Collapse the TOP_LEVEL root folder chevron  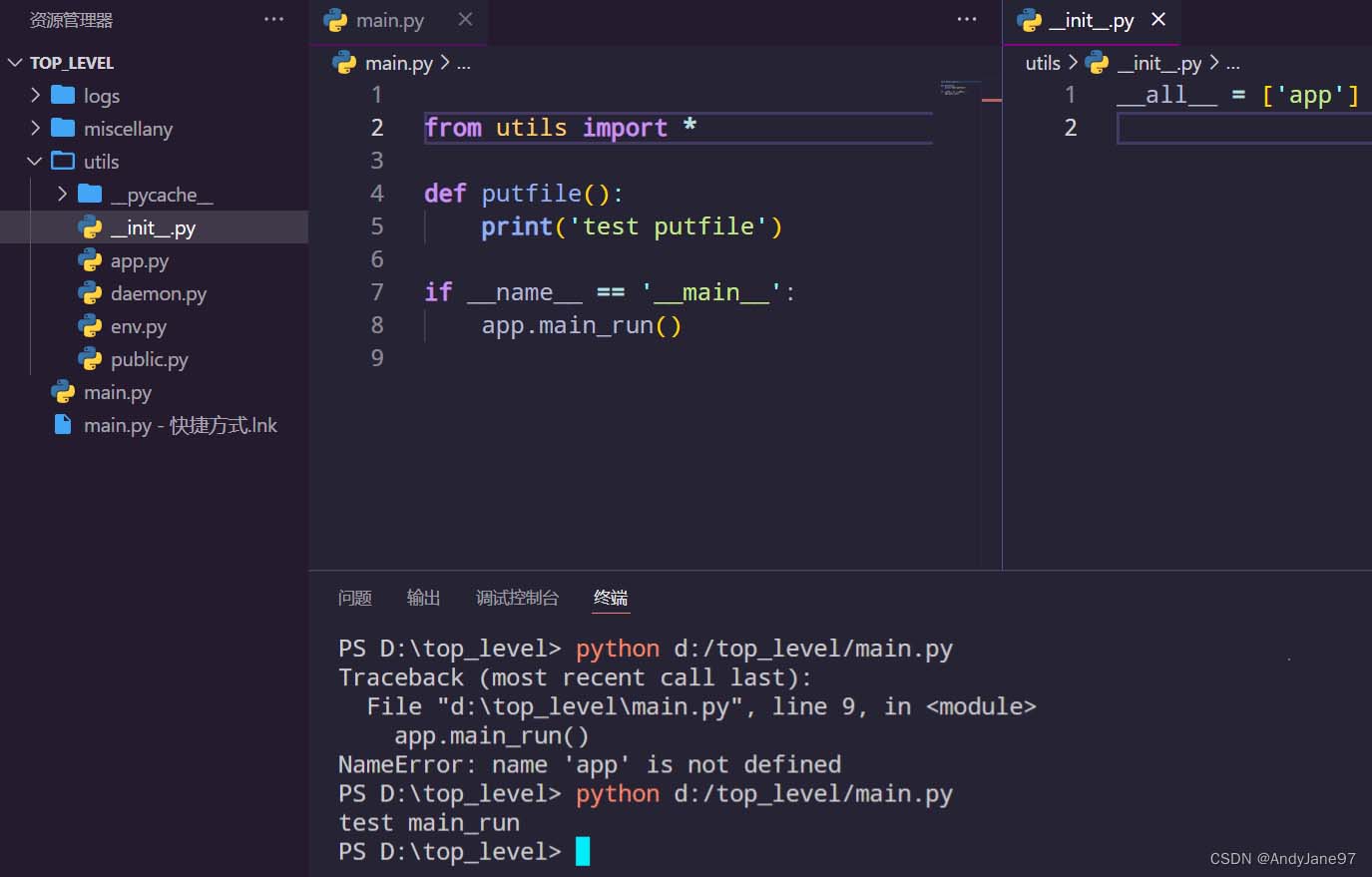tap(15, 63)
